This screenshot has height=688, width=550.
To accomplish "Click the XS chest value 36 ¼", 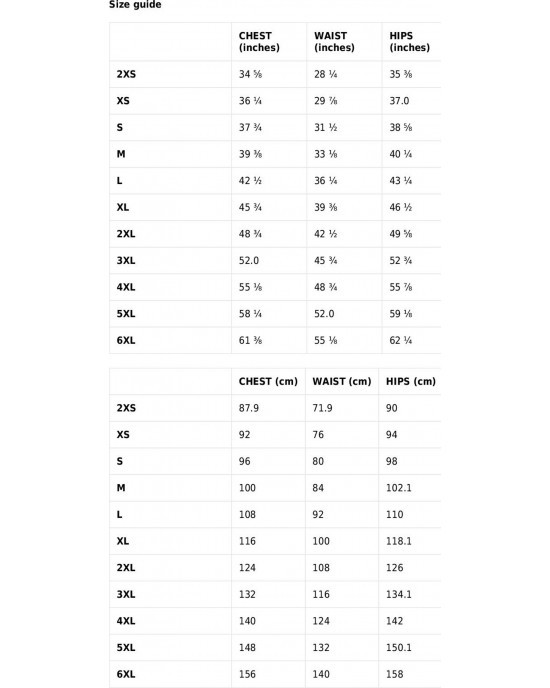I will [250, 101].
